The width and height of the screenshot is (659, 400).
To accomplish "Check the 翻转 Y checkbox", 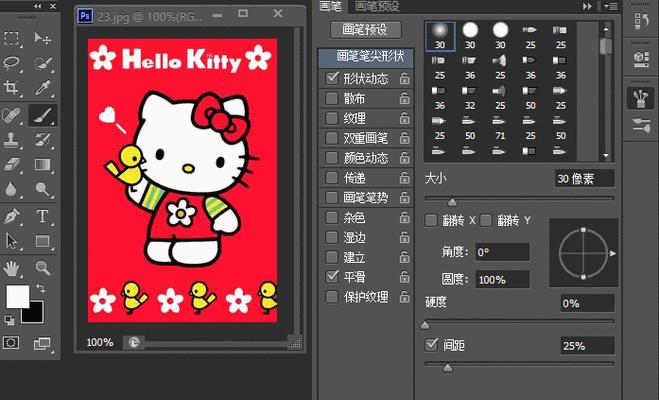I will click(x=486, y=220).
